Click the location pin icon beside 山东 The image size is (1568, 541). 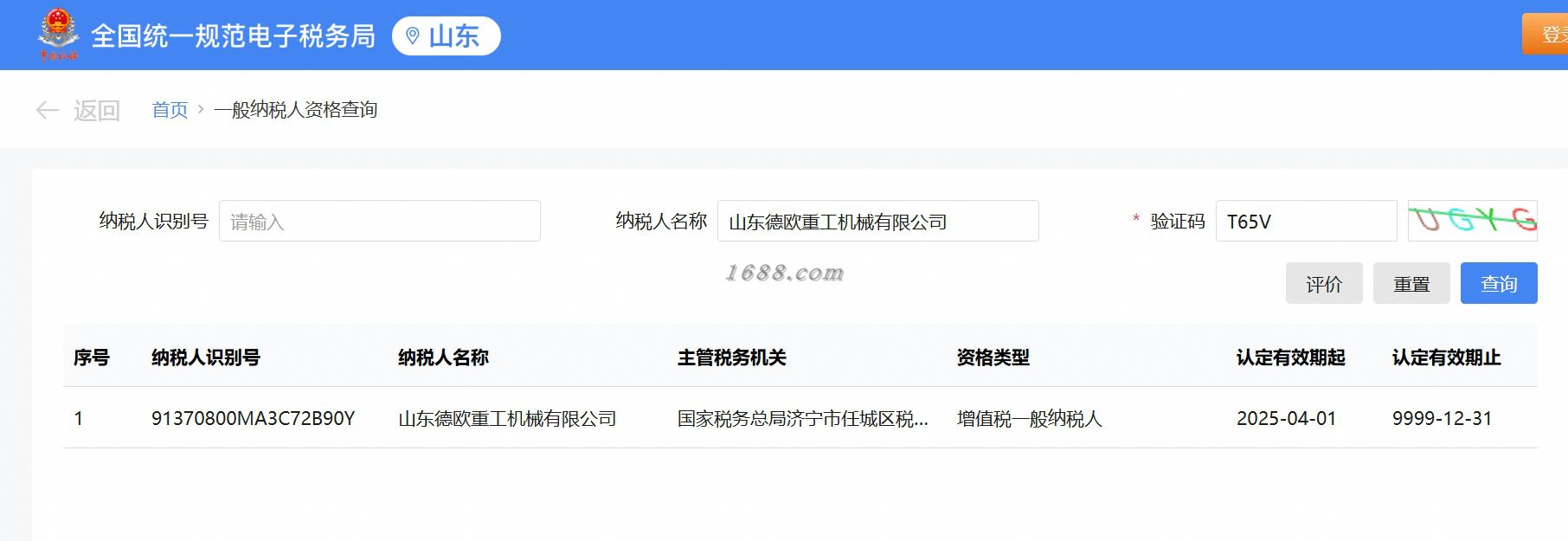413,36
